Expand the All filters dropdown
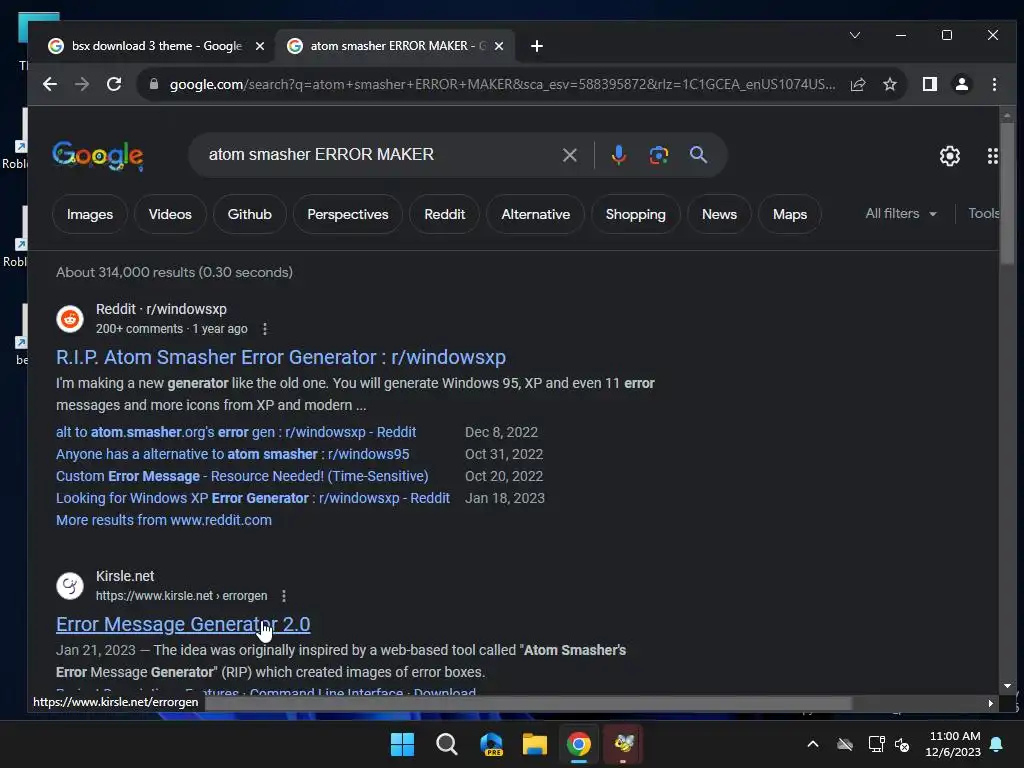1024x768 pixels. 901,214
